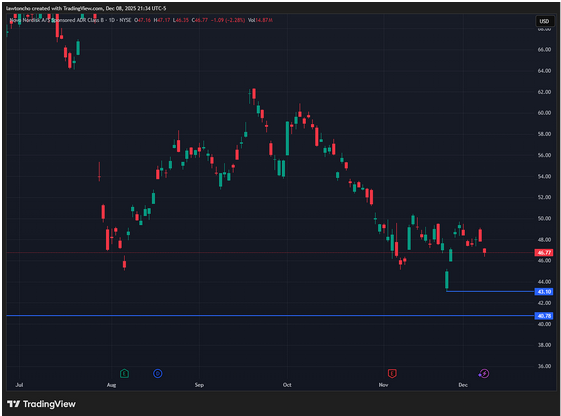Click the Dec label on time axis
Viewport: 561px width, 416px height.
pos(463,385)
